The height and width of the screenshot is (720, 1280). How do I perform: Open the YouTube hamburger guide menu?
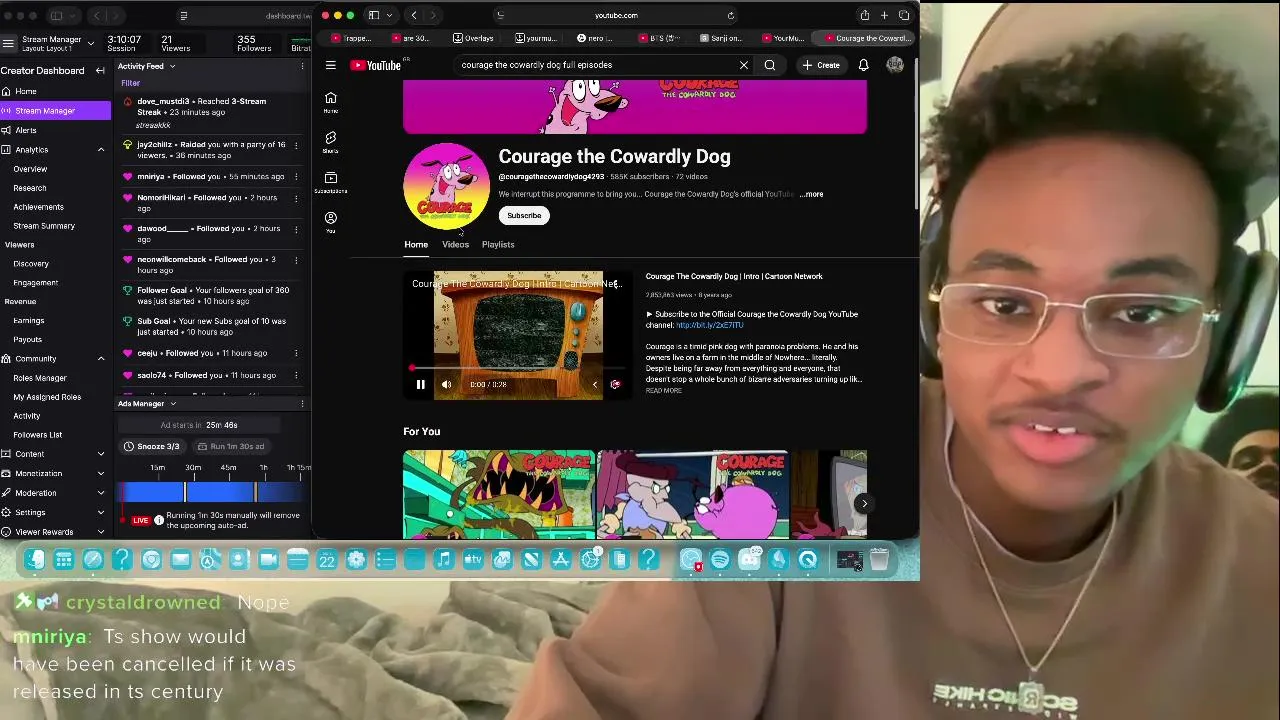click(331, 65)
